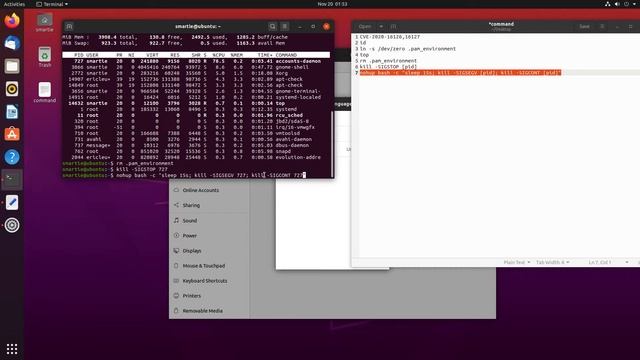Image resolution: width=640 pixels, height=360 pixels.
Task: Click gnome-shell row in top output
Action: click(x=196, y=67)
